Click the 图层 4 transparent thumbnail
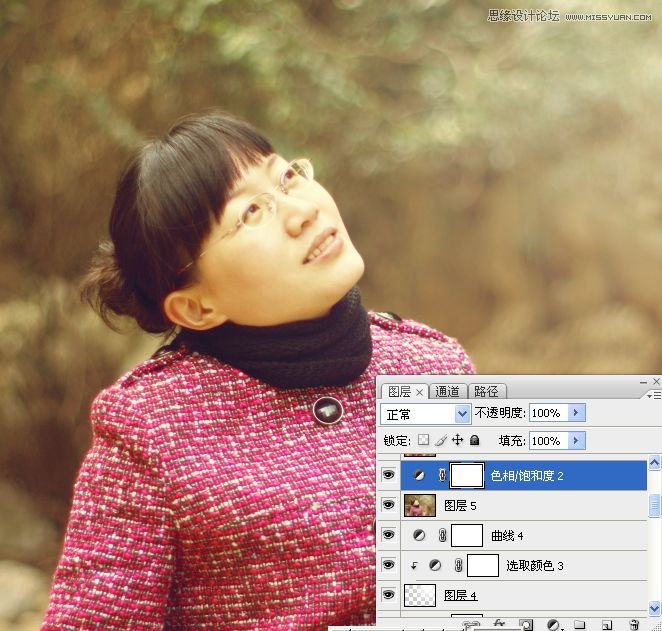The image size is (662, 631). (420, 595)
